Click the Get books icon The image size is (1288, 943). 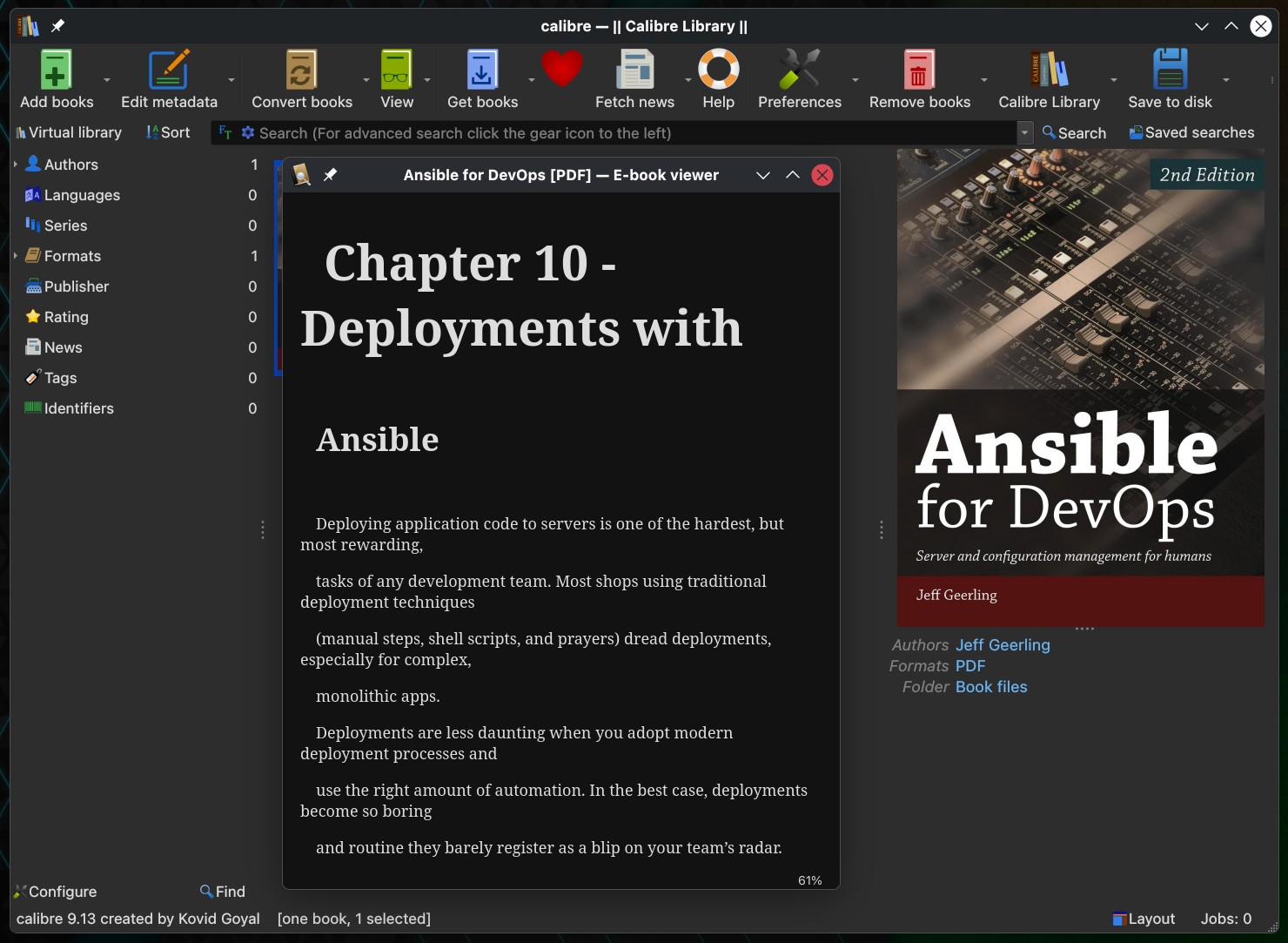(x=482, y=70)
